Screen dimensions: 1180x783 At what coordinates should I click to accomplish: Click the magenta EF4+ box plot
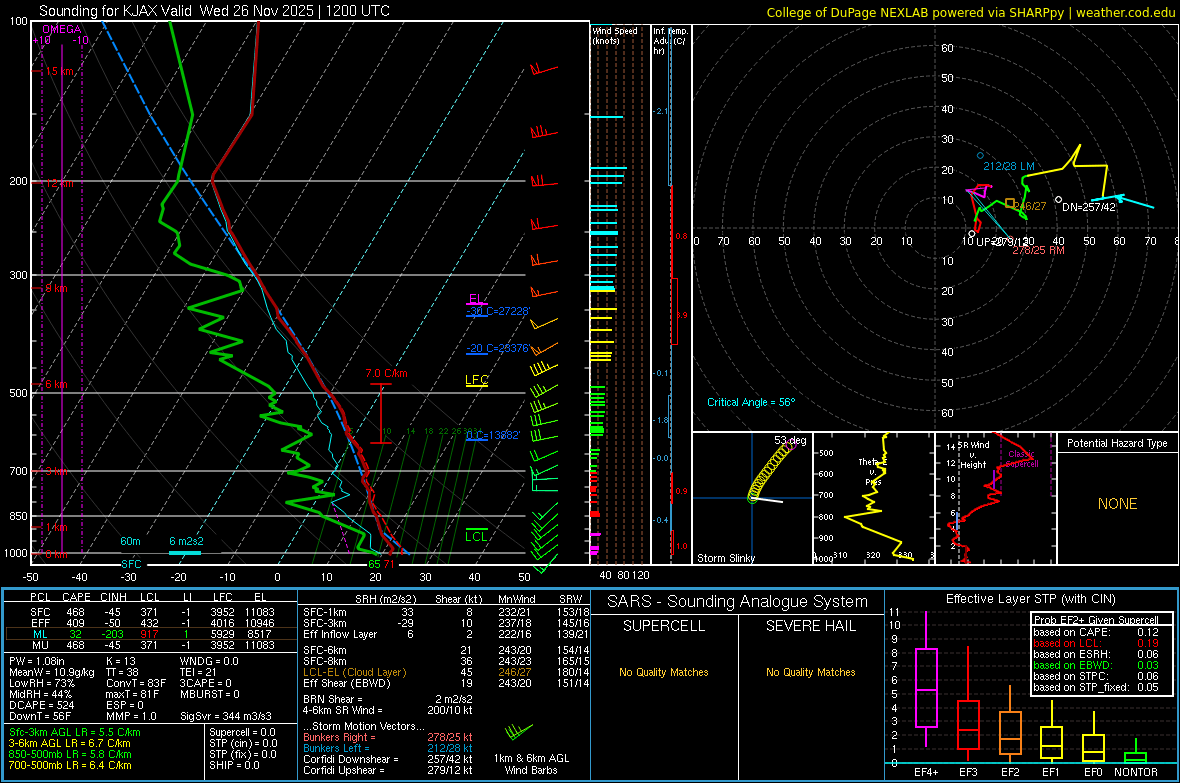click(926, 680)
